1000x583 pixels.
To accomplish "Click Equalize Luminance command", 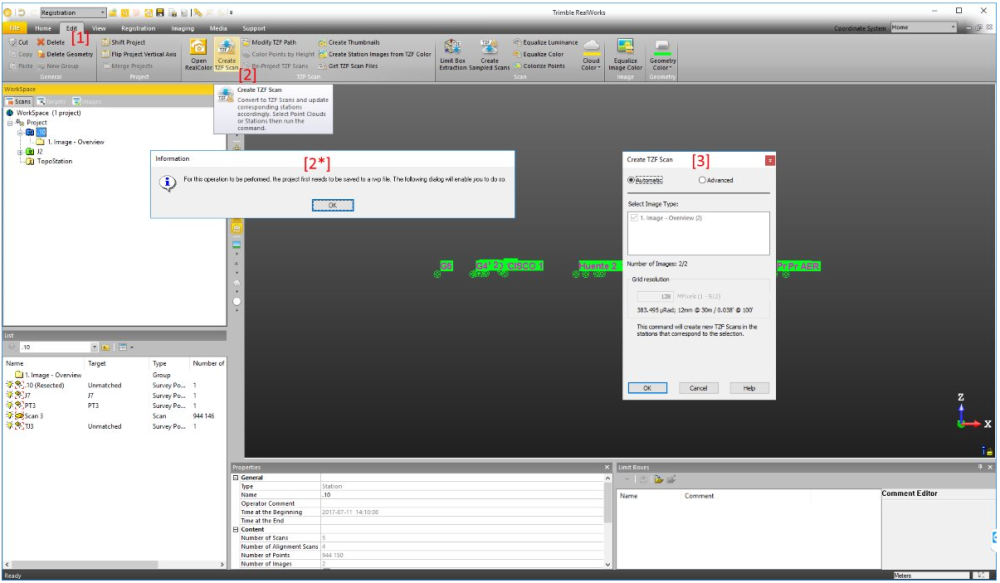I will coord(546,42).
